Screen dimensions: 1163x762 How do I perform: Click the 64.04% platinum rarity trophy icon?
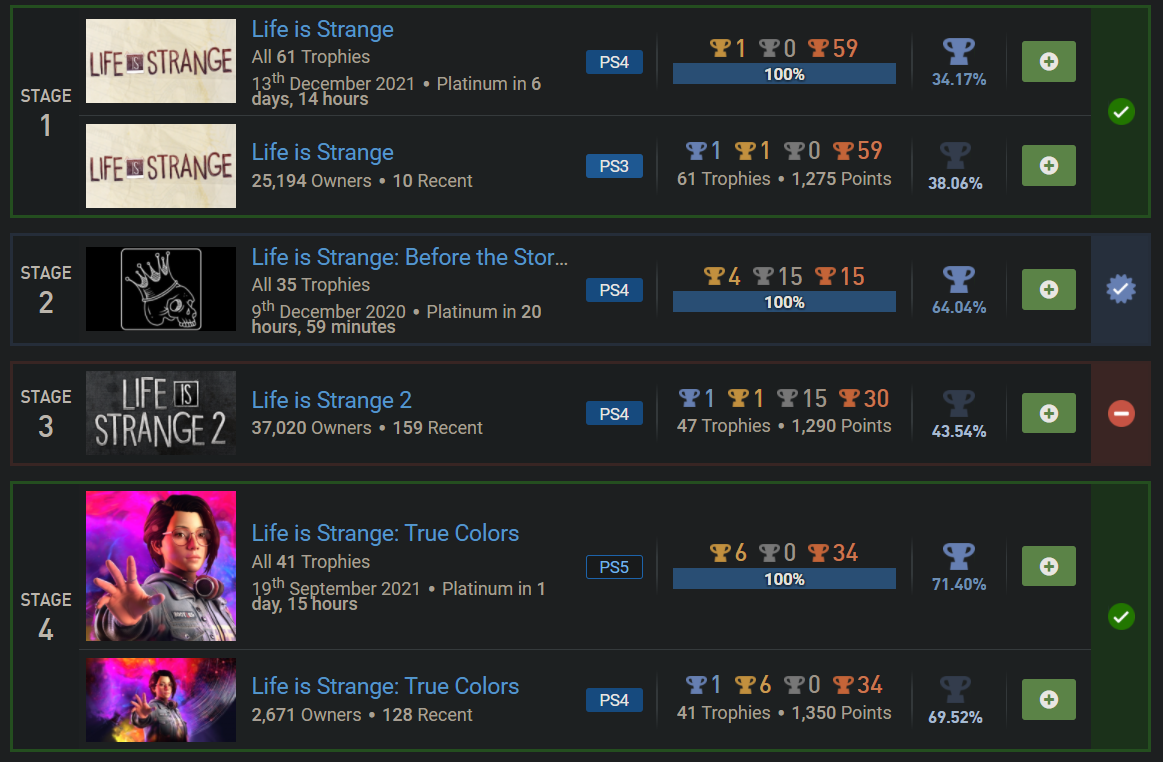click(x=958, y=281)
